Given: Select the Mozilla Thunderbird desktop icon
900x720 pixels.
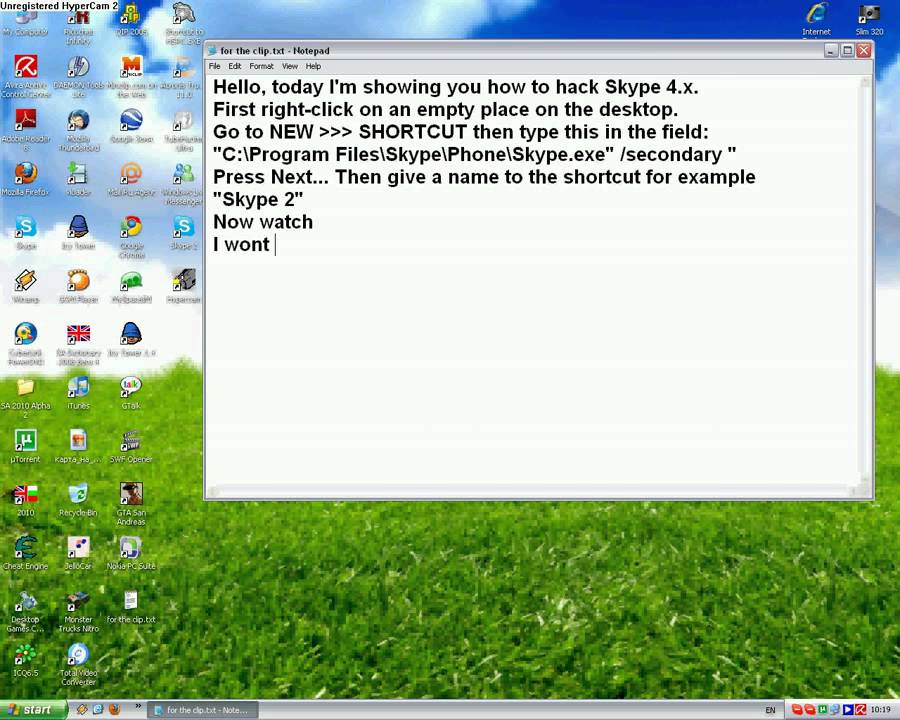Looking at the screenshot, I should [x=79, y=130].
